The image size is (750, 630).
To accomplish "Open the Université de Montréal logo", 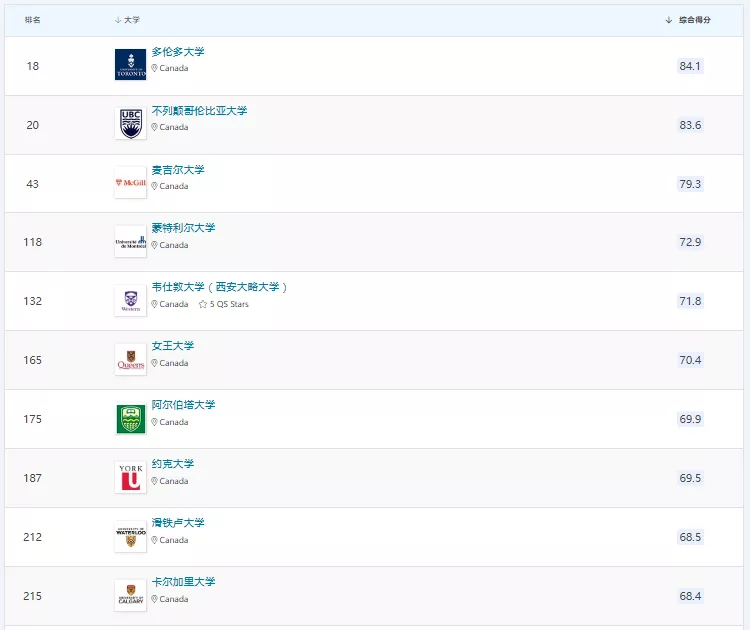I will tap(131, 242).
